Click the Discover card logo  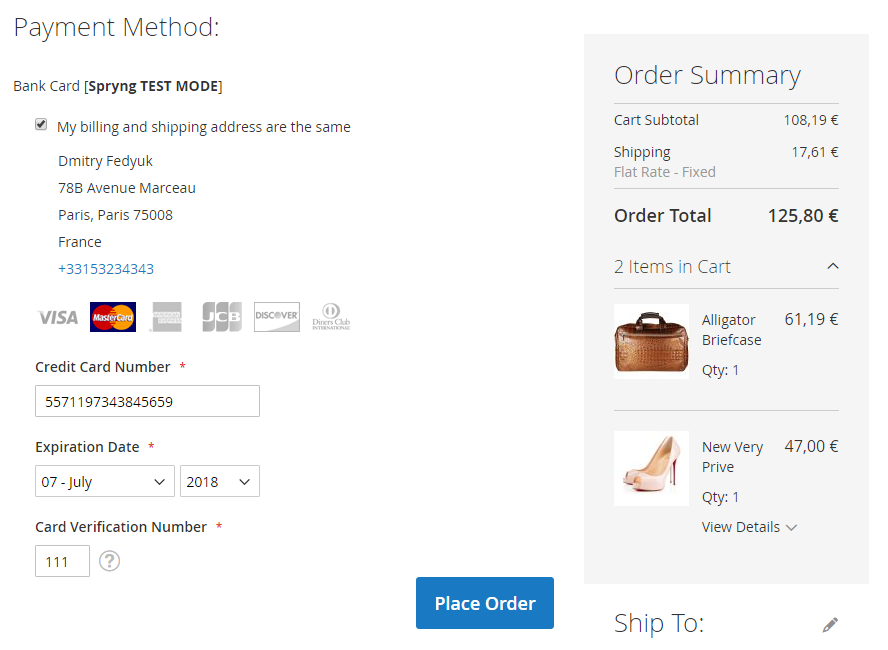pos(277,317)
